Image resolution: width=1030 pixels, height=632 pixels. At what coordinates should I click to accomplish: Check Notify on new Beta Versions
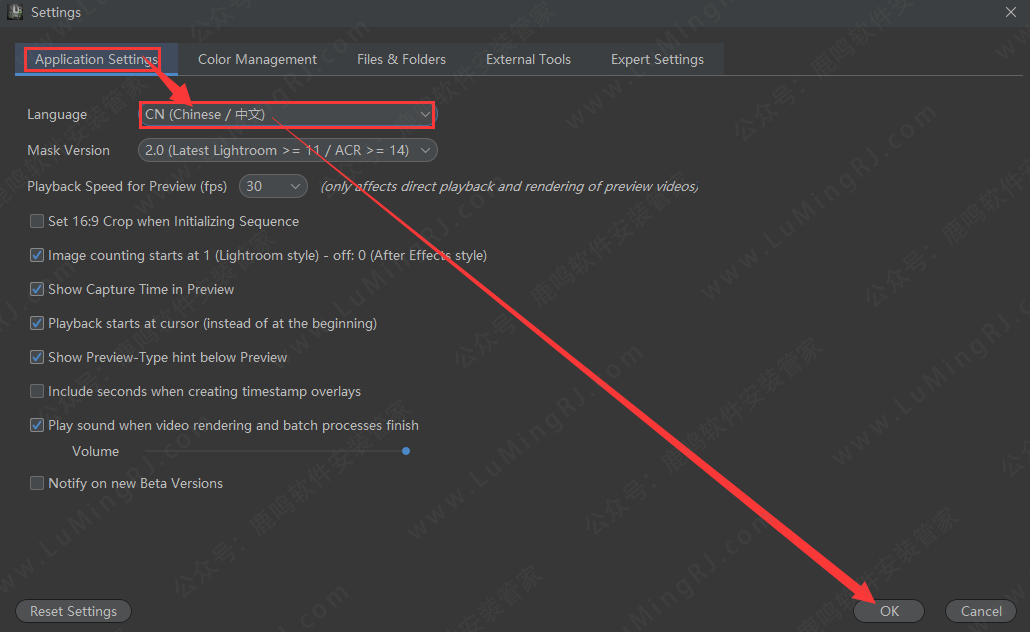37,484
